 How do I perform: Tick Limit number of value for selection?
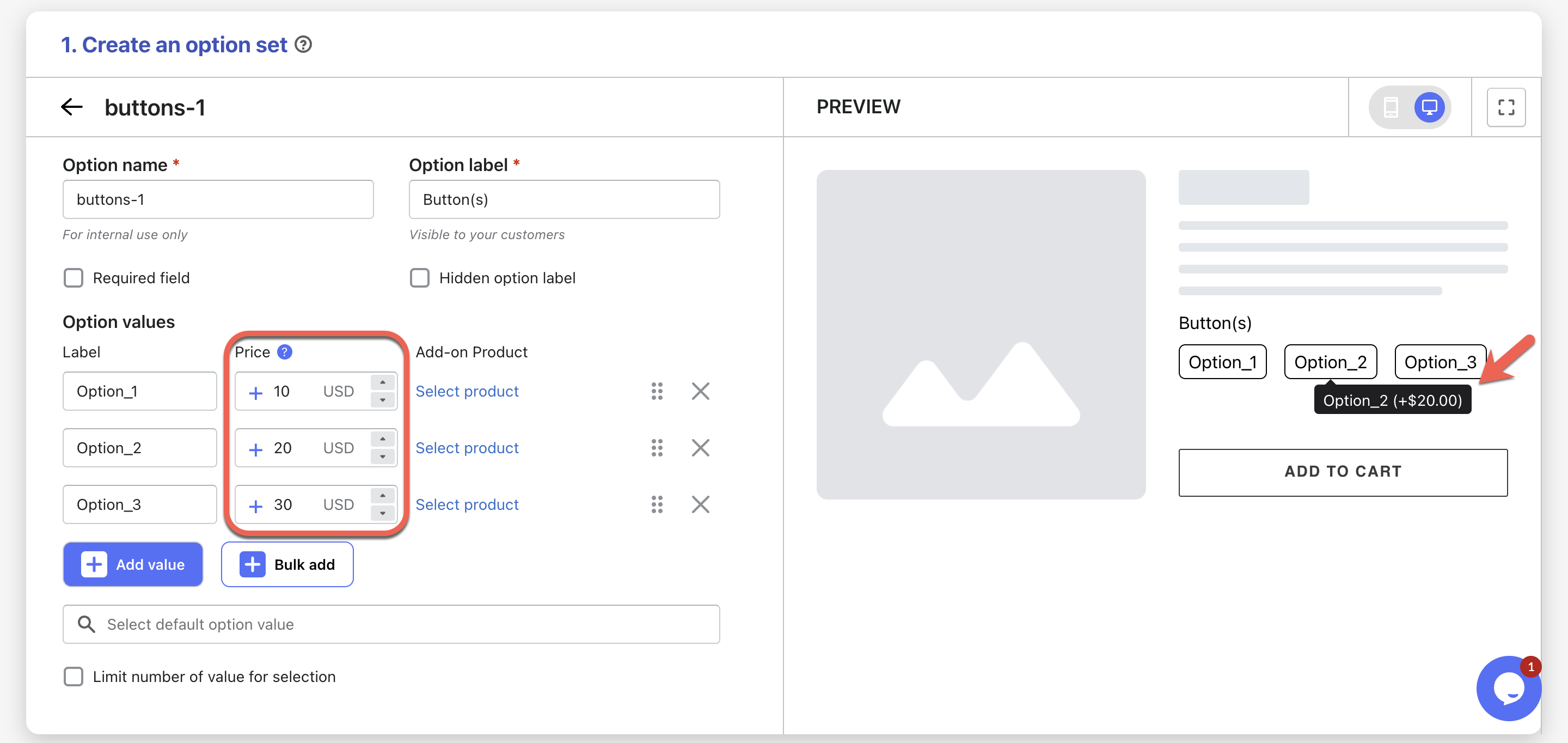[x=73, y=676]
